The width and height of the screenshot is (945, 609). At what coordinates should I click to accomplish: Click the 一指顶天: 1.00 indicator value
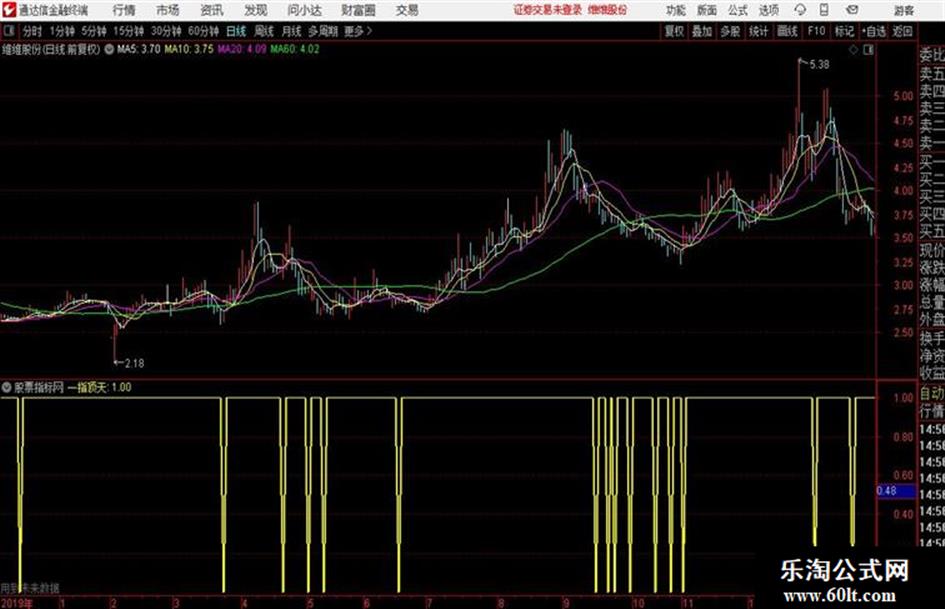point(99,387)
